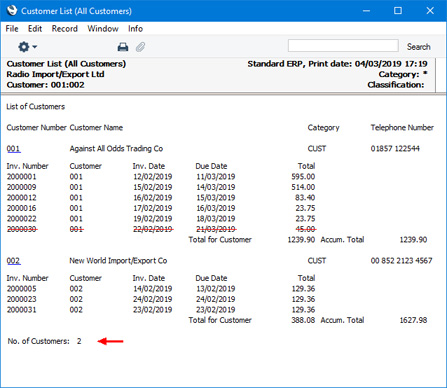Click due date 14/03/2019

pos(216,187)
